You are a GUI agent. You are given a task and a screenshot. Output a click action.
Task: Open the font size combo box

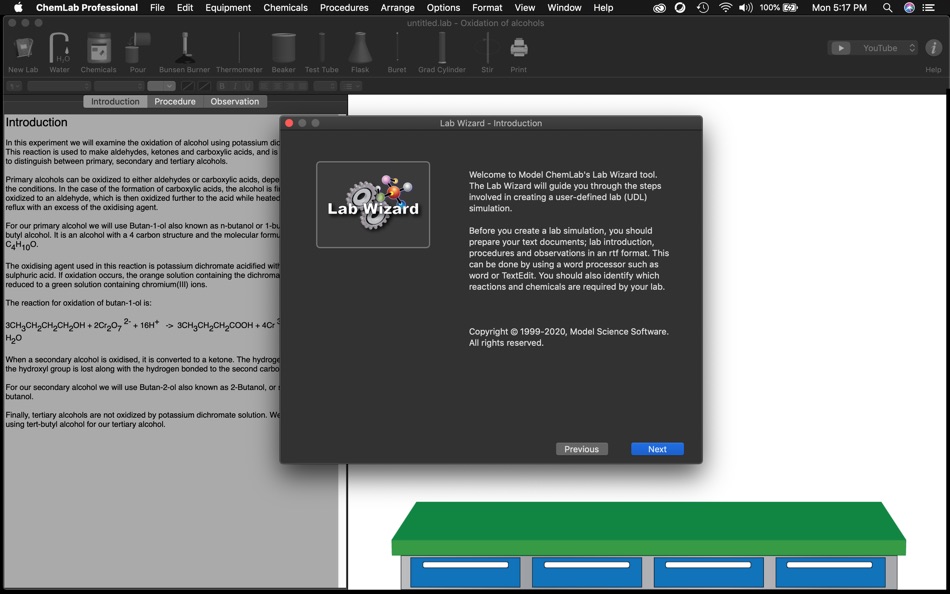point(161,86)
